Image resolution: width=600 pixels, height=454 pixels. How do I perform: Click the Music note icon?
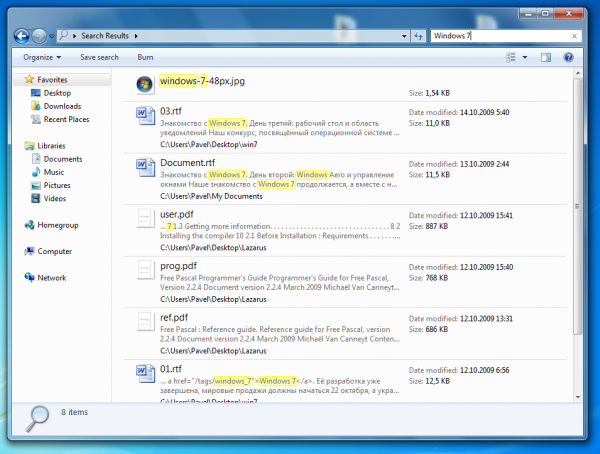(x=36, y=172)
